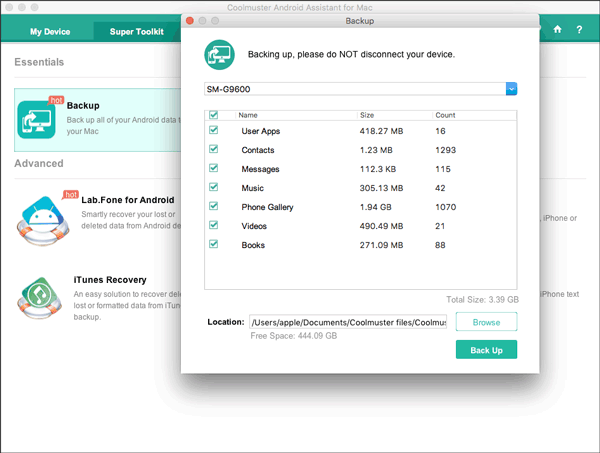Click the Essentials section heading
The height and width of the screenshot is (453, 600).
39,62
